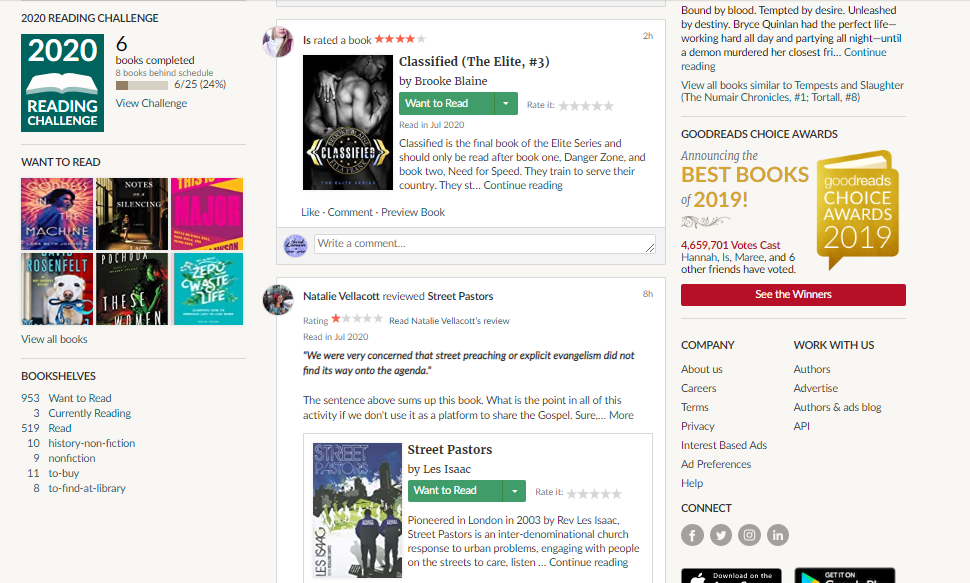Mark Street Pastors as Want to Read
Image resolution: width=970 pixels, height=583 pixels.
click(455, 491)
